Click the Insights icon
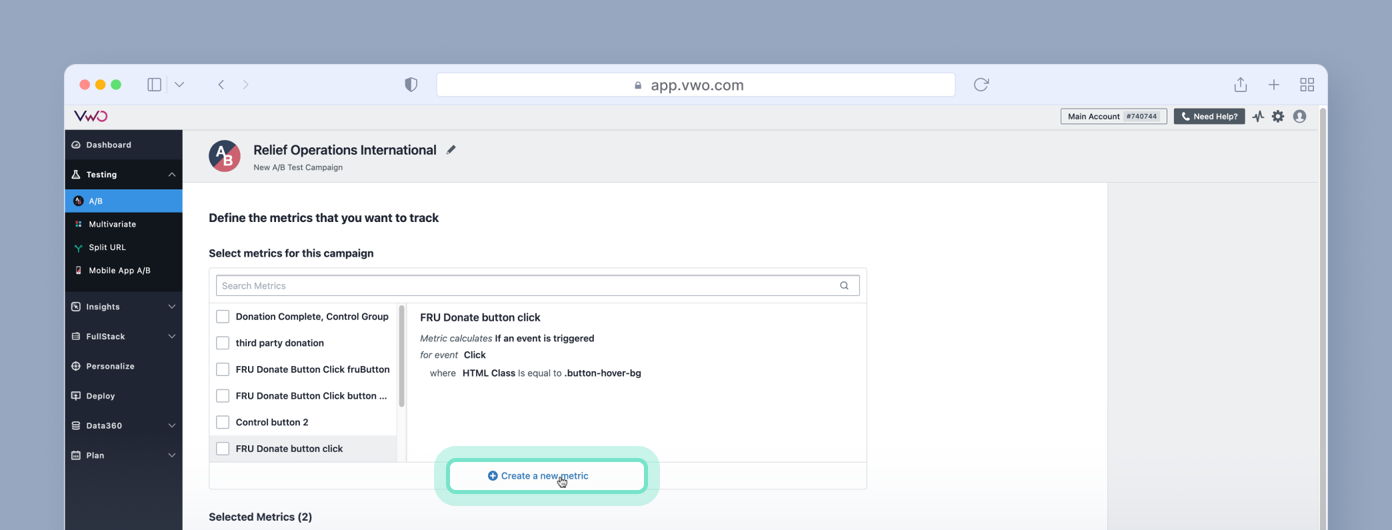Screen dimensions: 1392x530 point(76,307)
